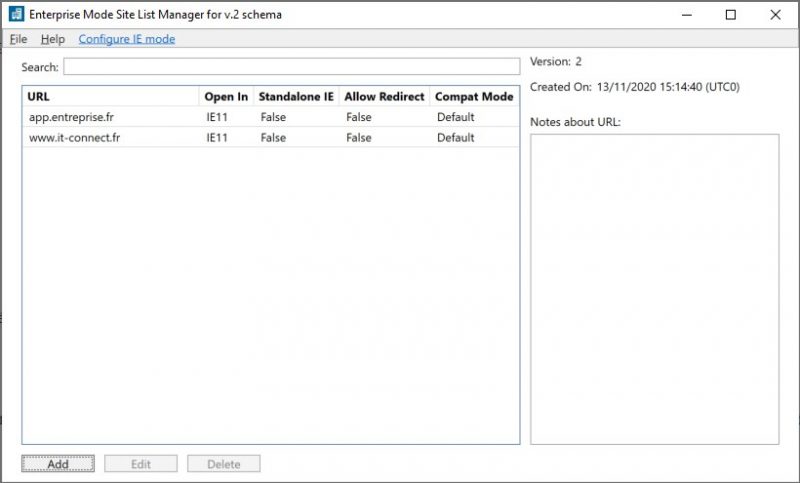The width and height of the screenshot is (800, 483).
Task: Click the Edit button
Action: (x=141, y=464)
